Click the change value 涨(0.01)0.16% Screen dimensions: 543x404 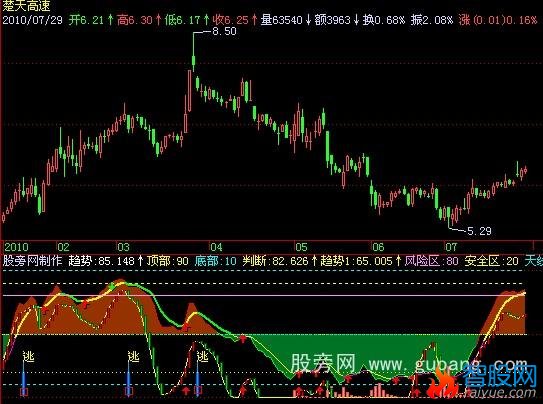498,20
